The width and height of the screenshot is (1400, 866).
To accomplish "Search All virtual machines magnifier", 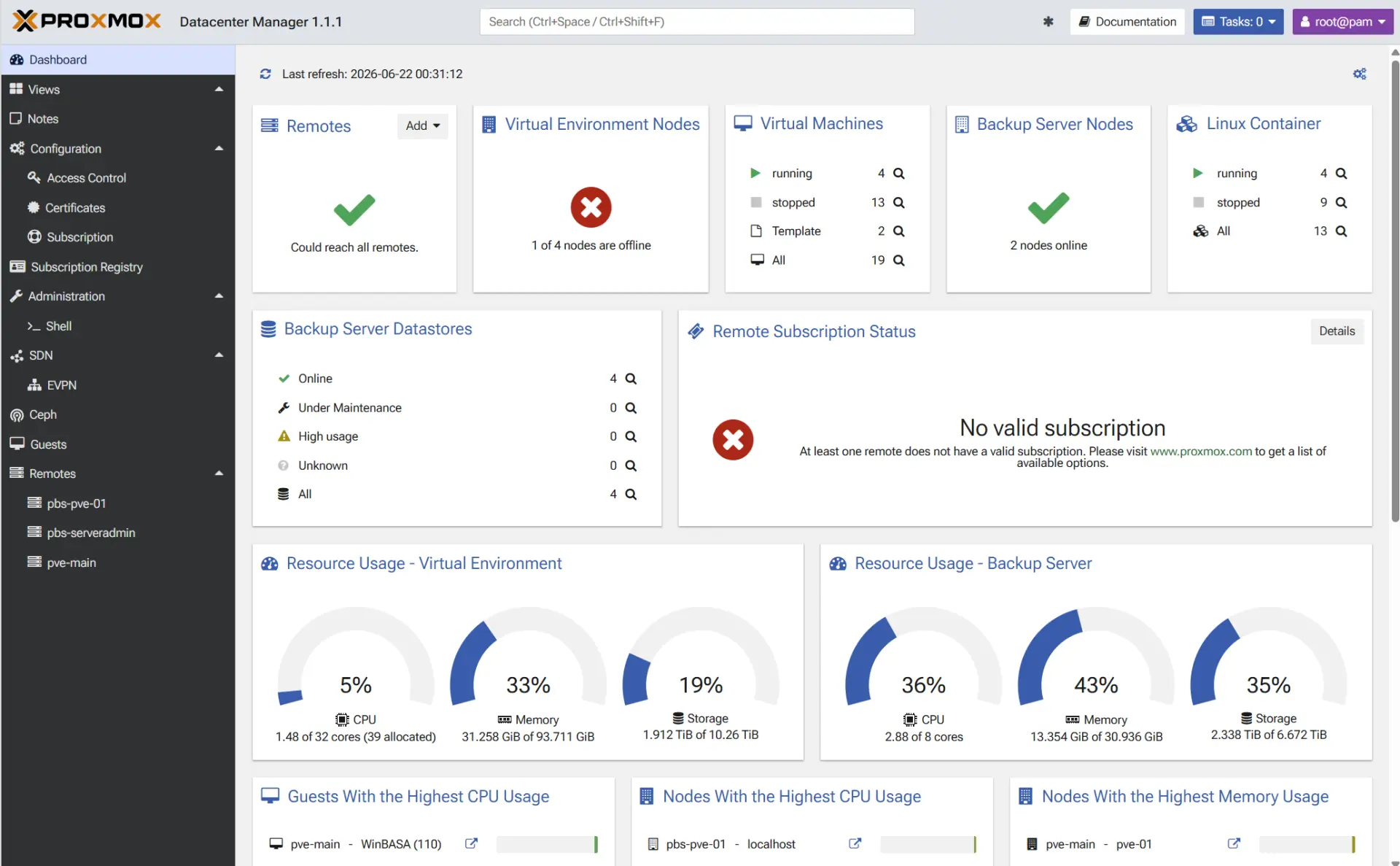I will click(898, 260).
